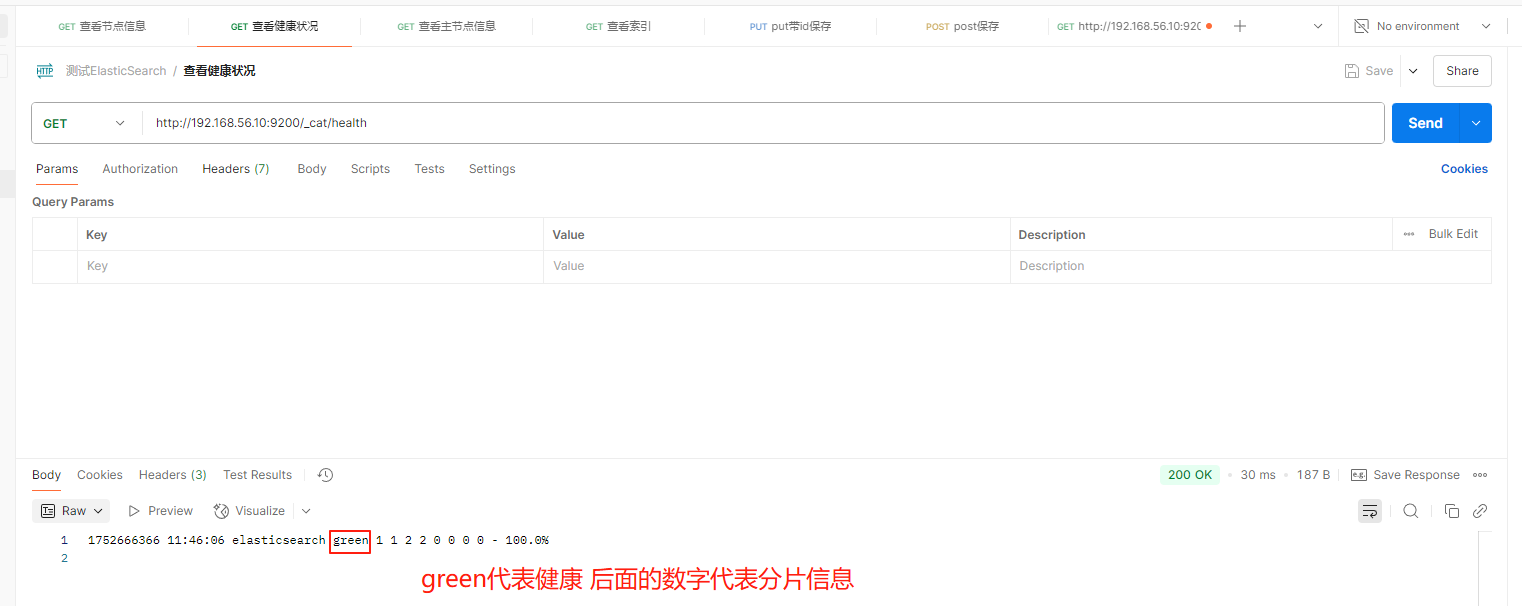Open the Settings tab
The width and height of the screenshot is (1522, 606).
492,169
